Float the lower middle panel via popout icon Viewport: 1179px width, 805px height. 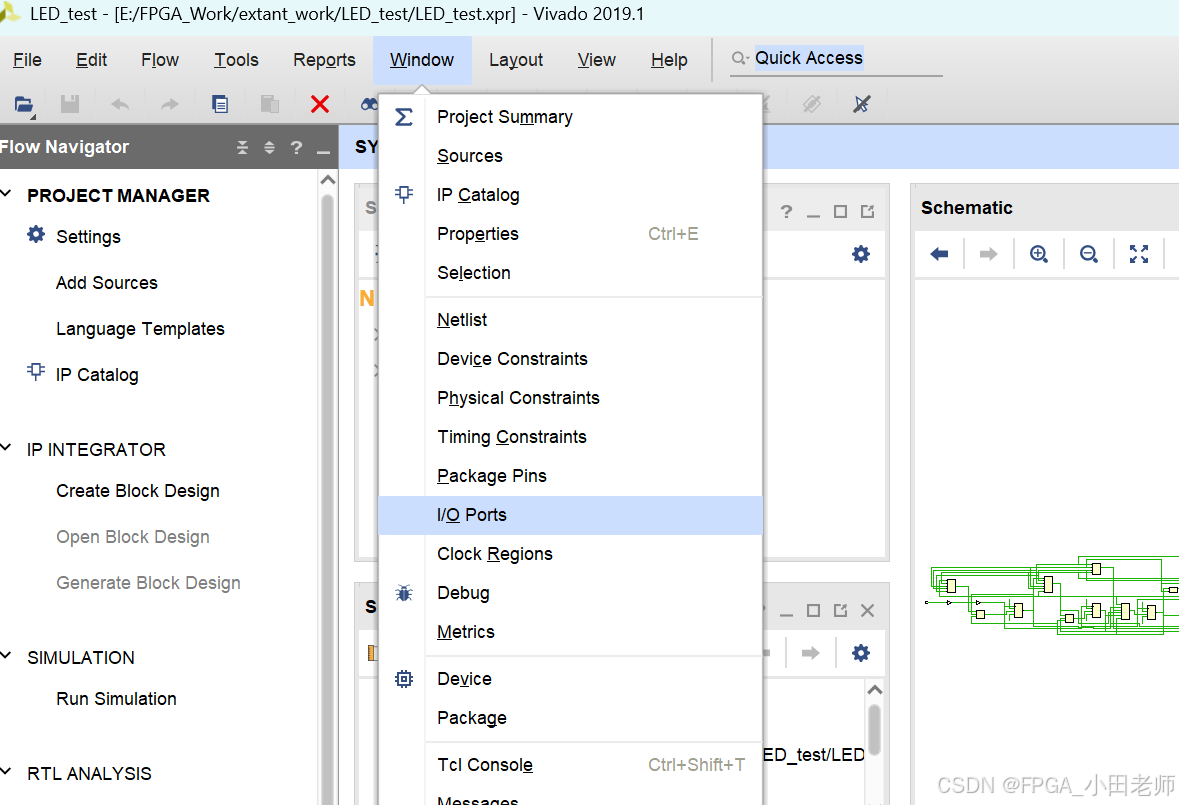point(841,610)
